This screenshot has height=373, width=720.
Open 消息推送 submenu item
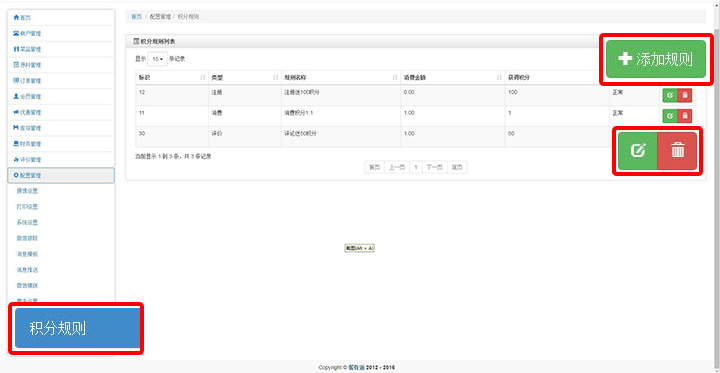(27, 270)
